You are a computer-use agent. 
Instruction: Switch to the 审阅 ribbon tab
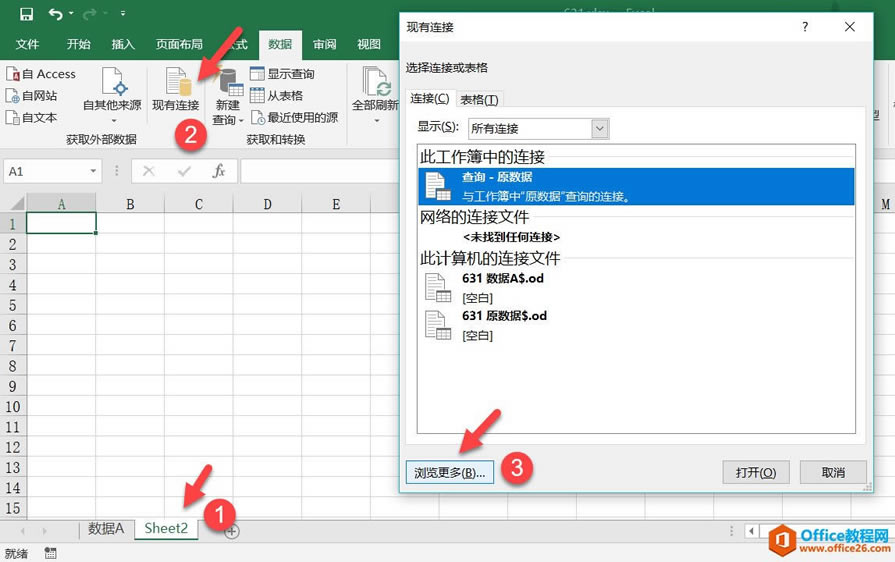[325, 44]
